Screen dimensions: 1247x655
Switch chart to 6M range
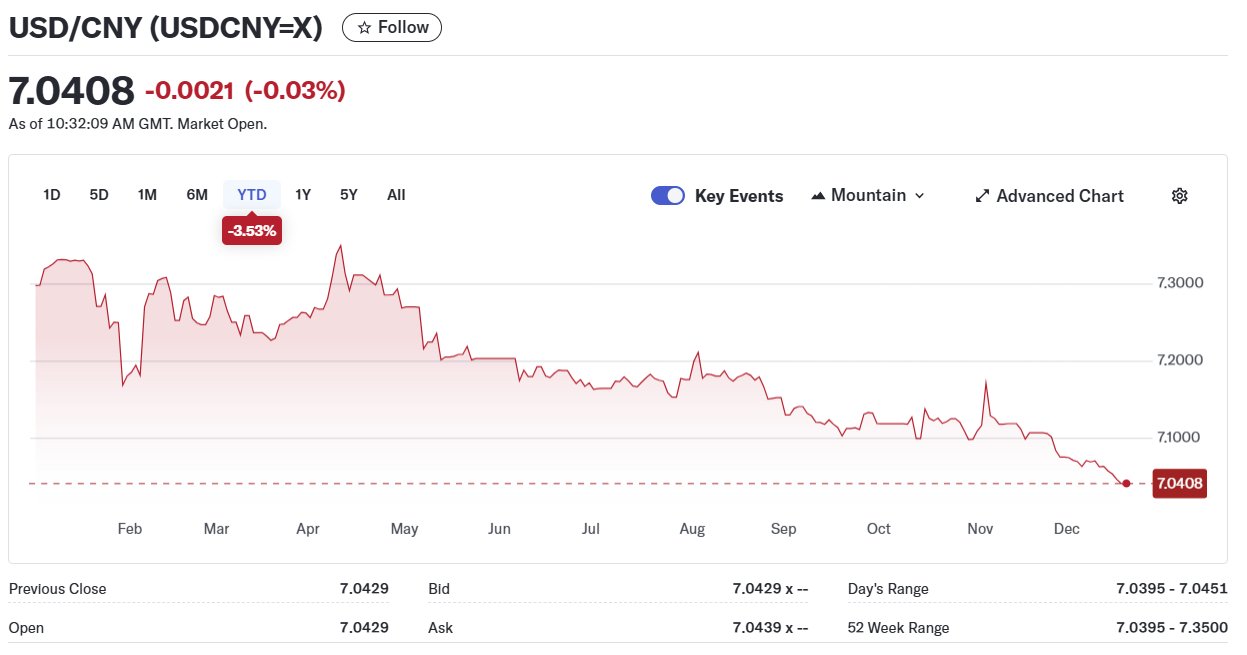coord(197,195)
